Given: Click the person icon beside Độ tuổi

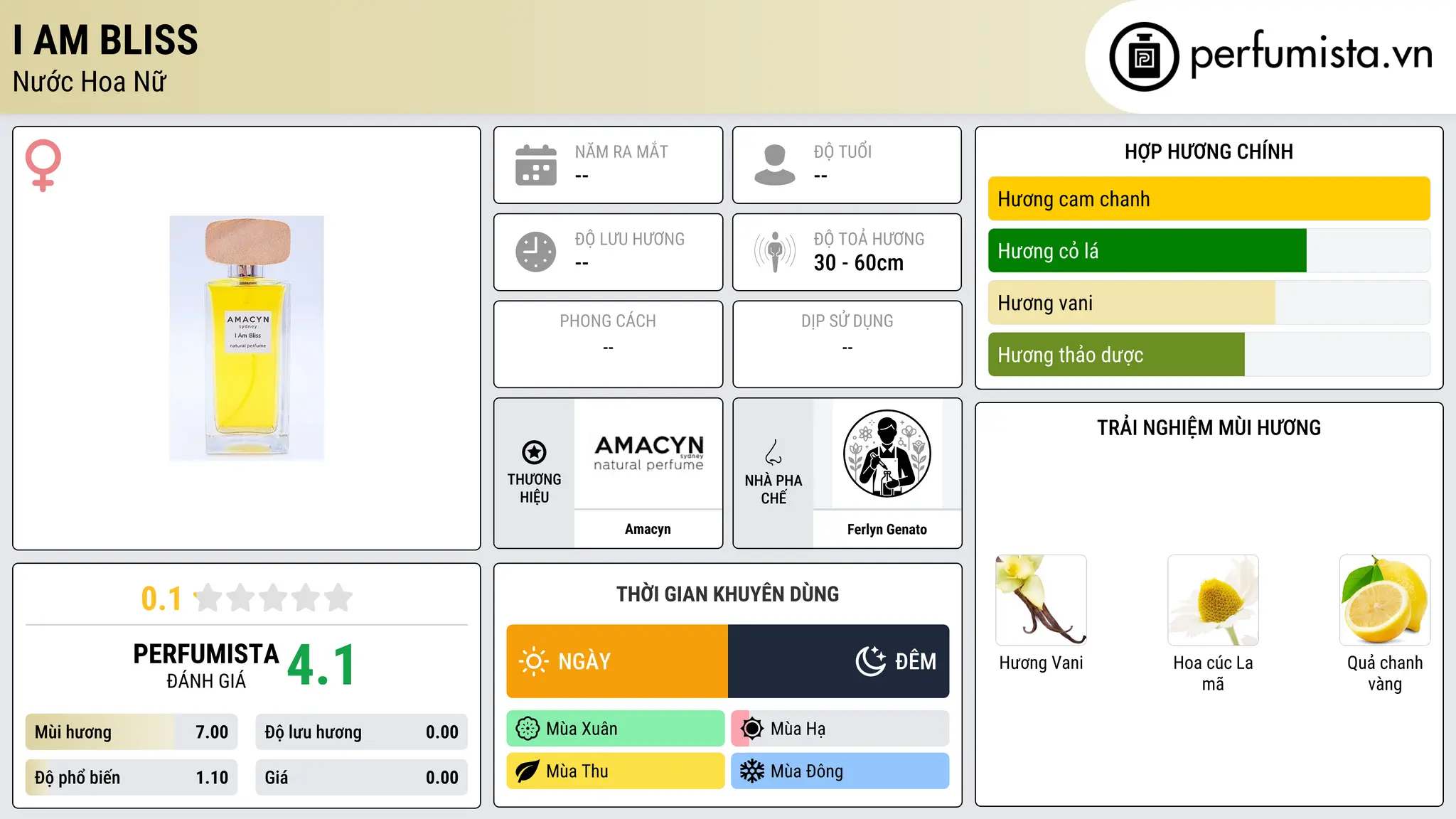Looking at the screenshot, I should pos(775,165).
